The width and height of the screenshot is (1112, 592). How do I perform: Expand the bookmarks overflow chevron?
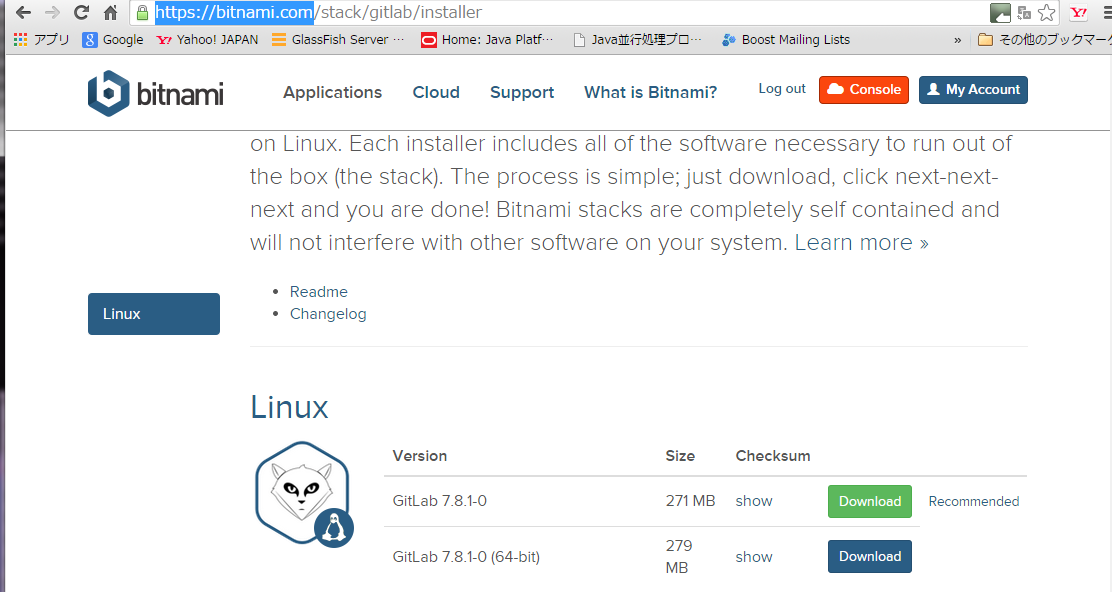957,40
